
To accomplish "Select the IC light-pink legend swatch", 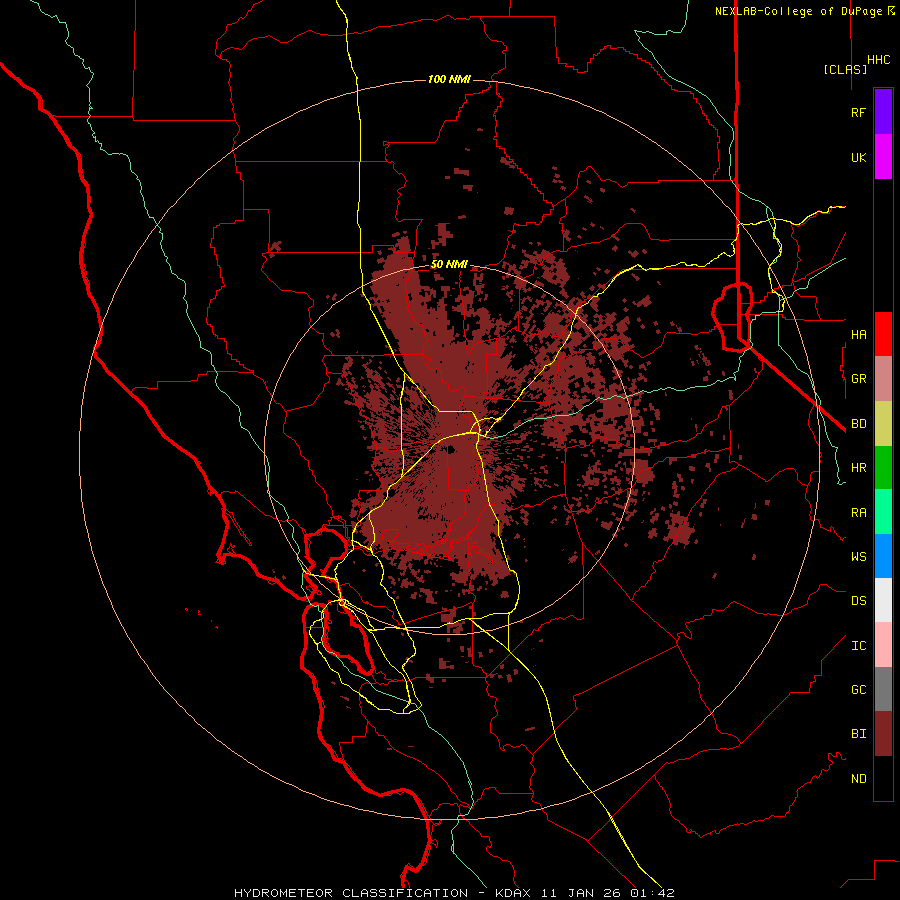I will [883, 645].
